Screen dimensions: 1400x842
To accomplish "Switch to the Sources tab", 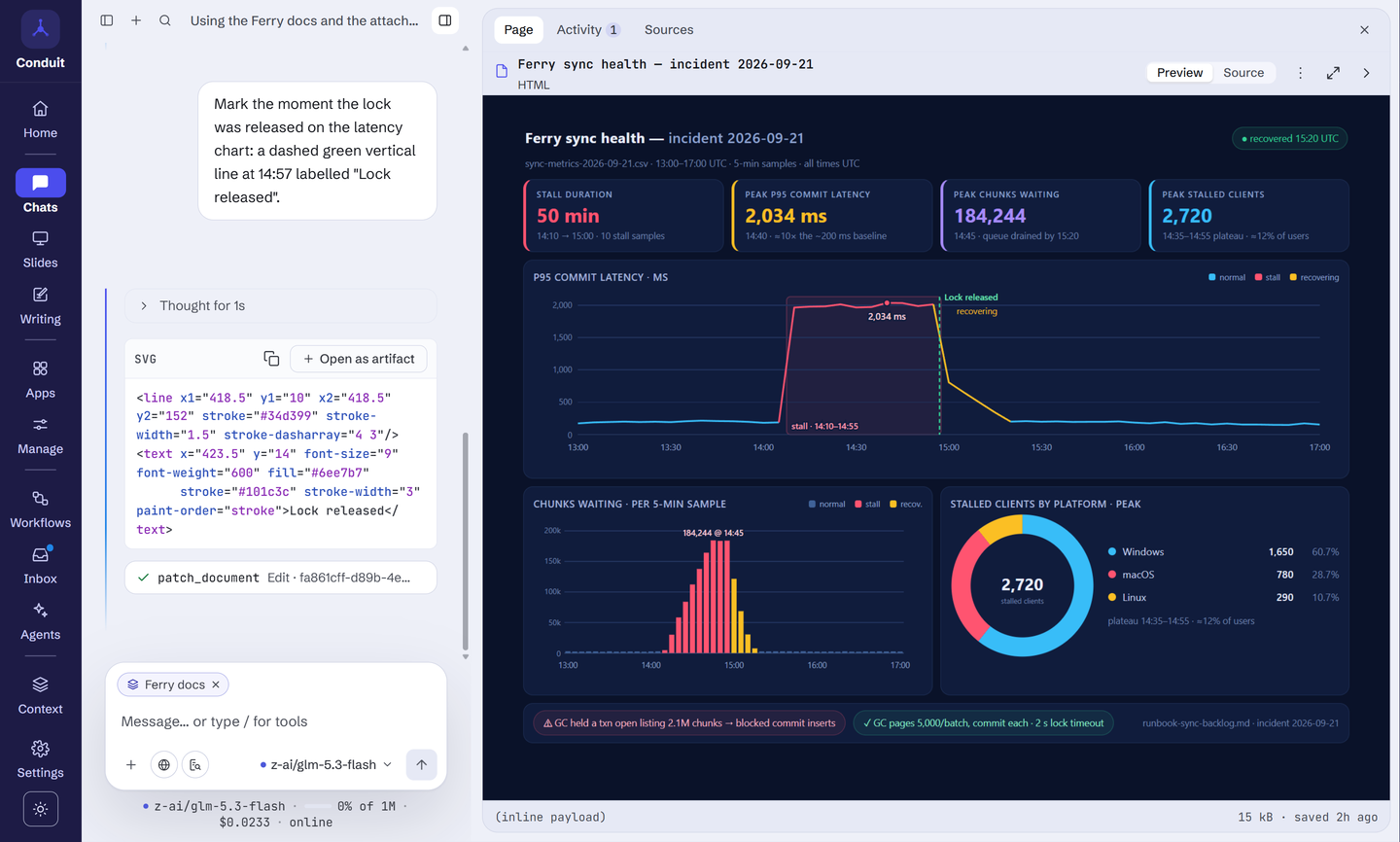I will coord(669,30).
